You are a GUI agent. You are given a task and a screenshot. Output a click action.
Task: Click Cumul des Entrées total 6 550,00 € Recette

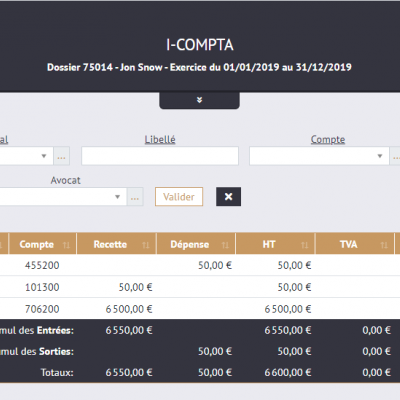tap(129, 330)
